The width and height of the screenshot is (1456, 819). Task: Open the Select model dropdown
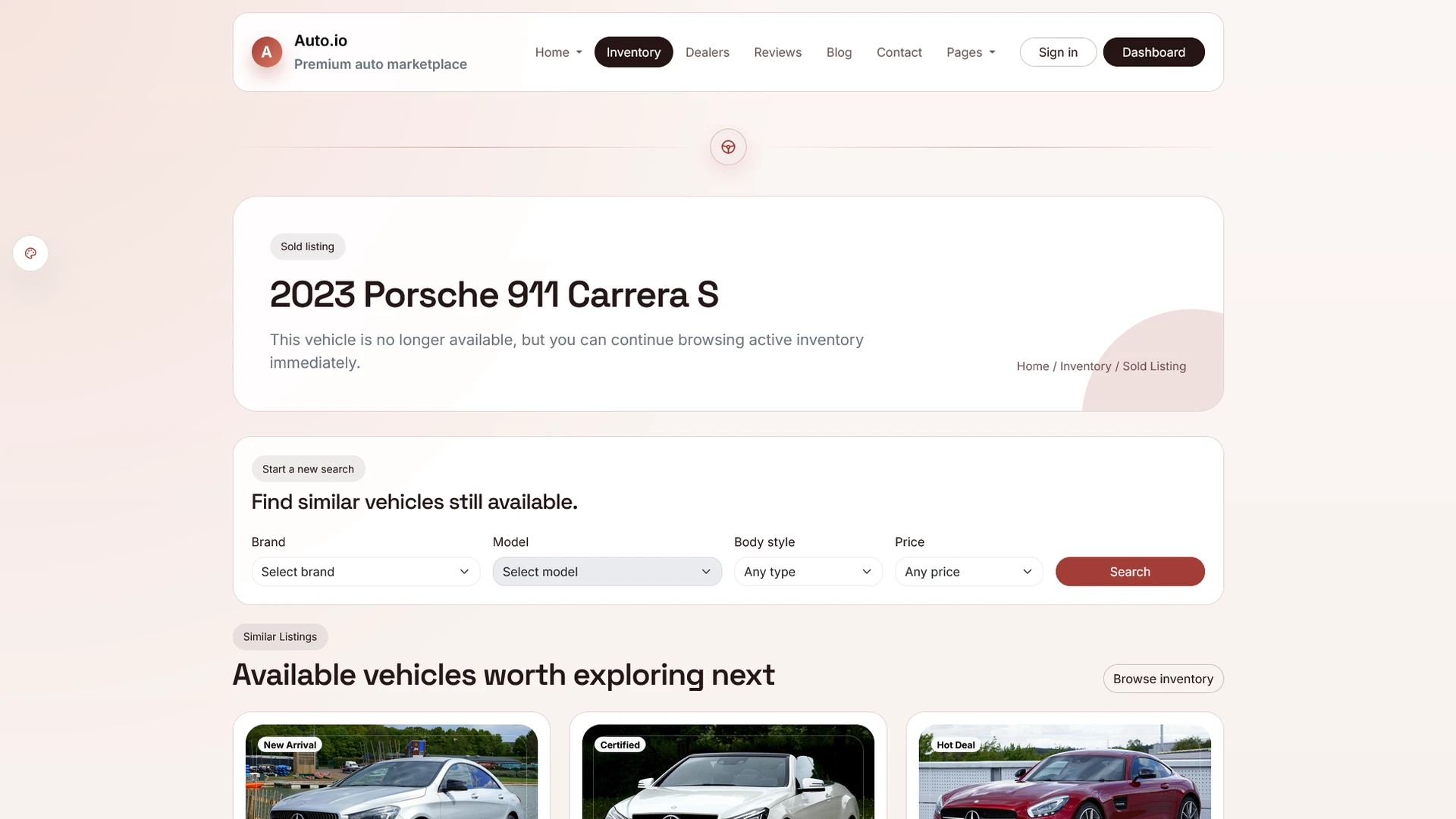click(607, 572)
